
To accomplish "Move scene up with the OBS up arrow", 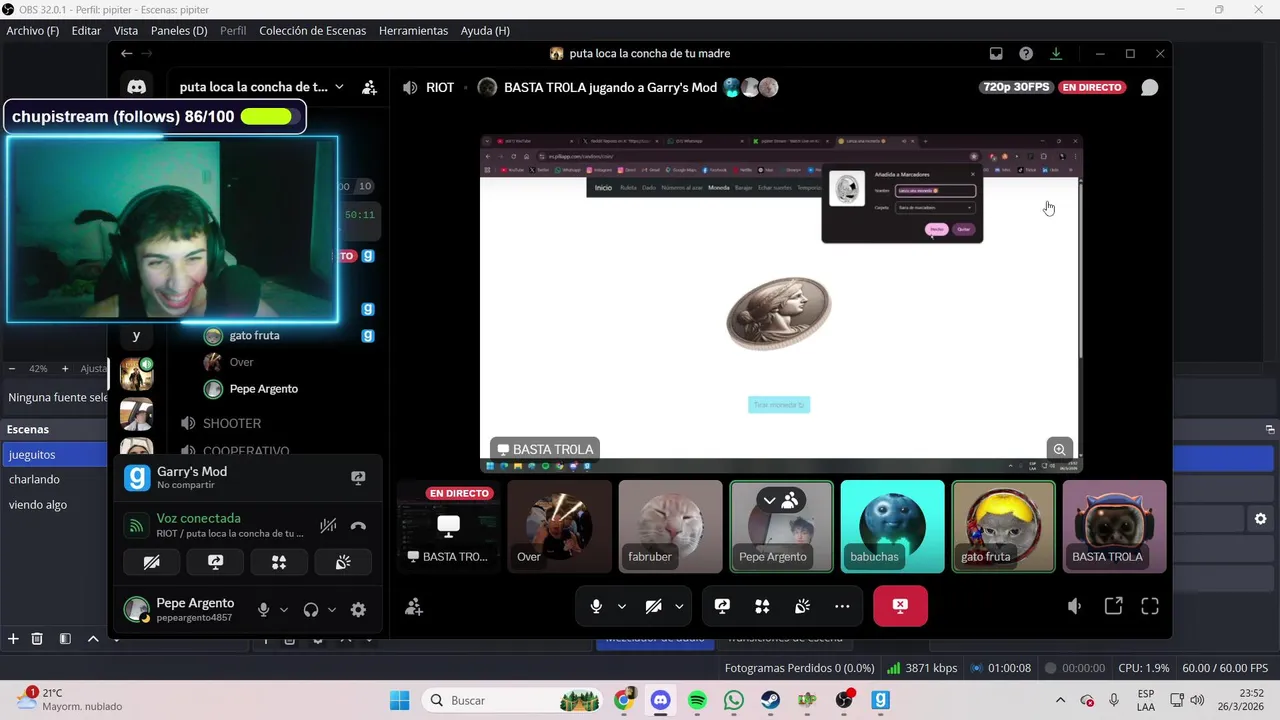I will click(93, 639).
